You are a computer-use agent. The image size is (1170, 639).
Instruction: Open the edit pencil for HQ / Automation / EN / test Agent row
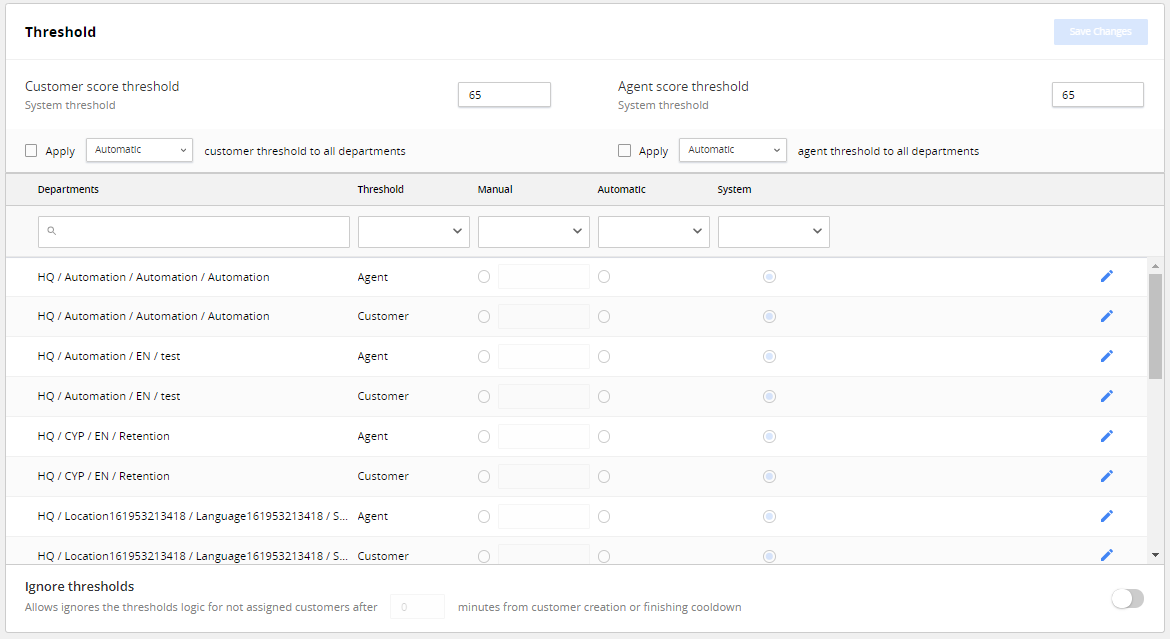(x=1107, y=356)
